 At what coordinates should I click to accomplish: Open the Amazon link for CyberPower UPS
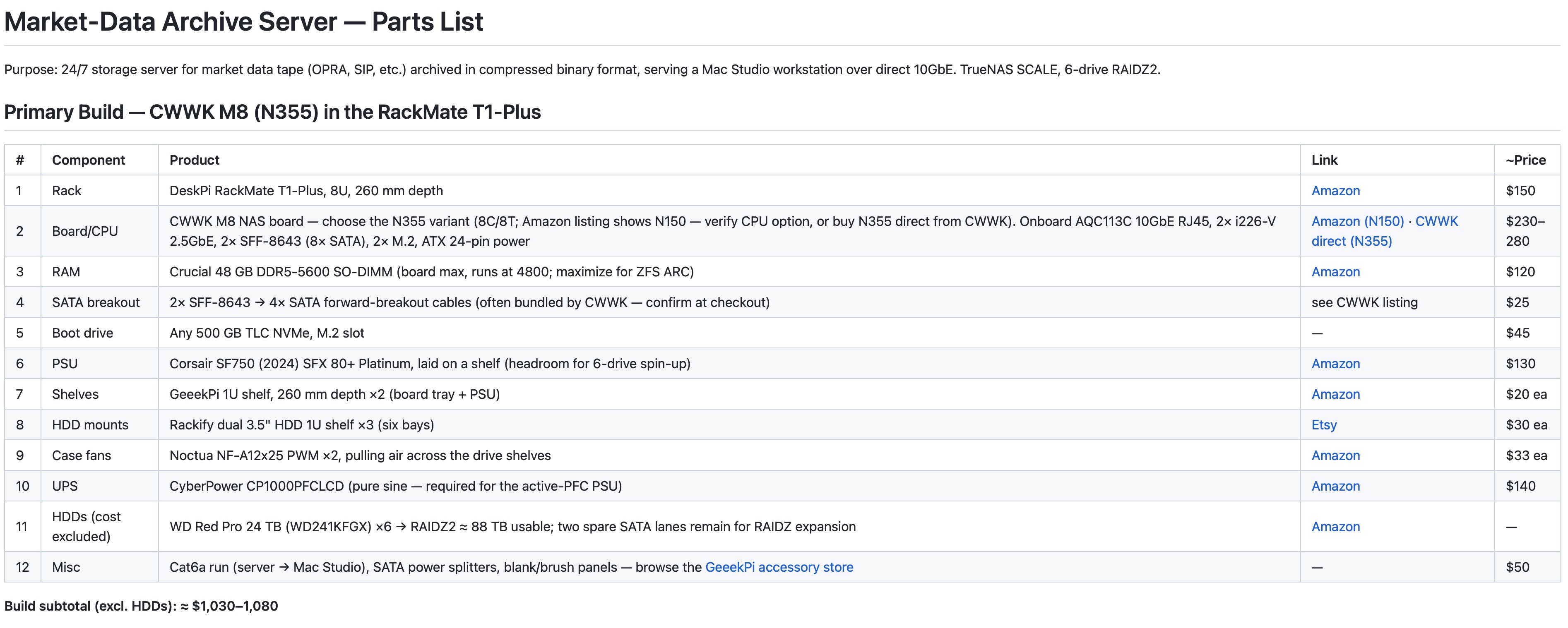1335,486
